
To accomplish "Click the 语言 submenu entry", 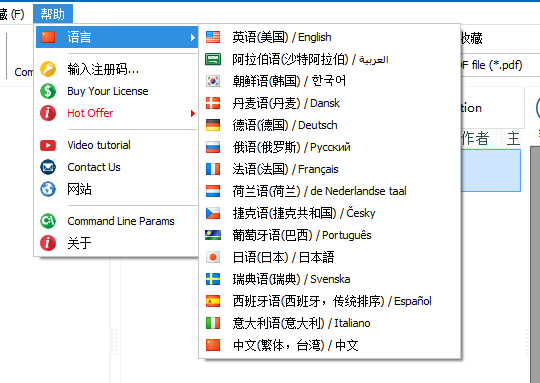I will 117,37.
